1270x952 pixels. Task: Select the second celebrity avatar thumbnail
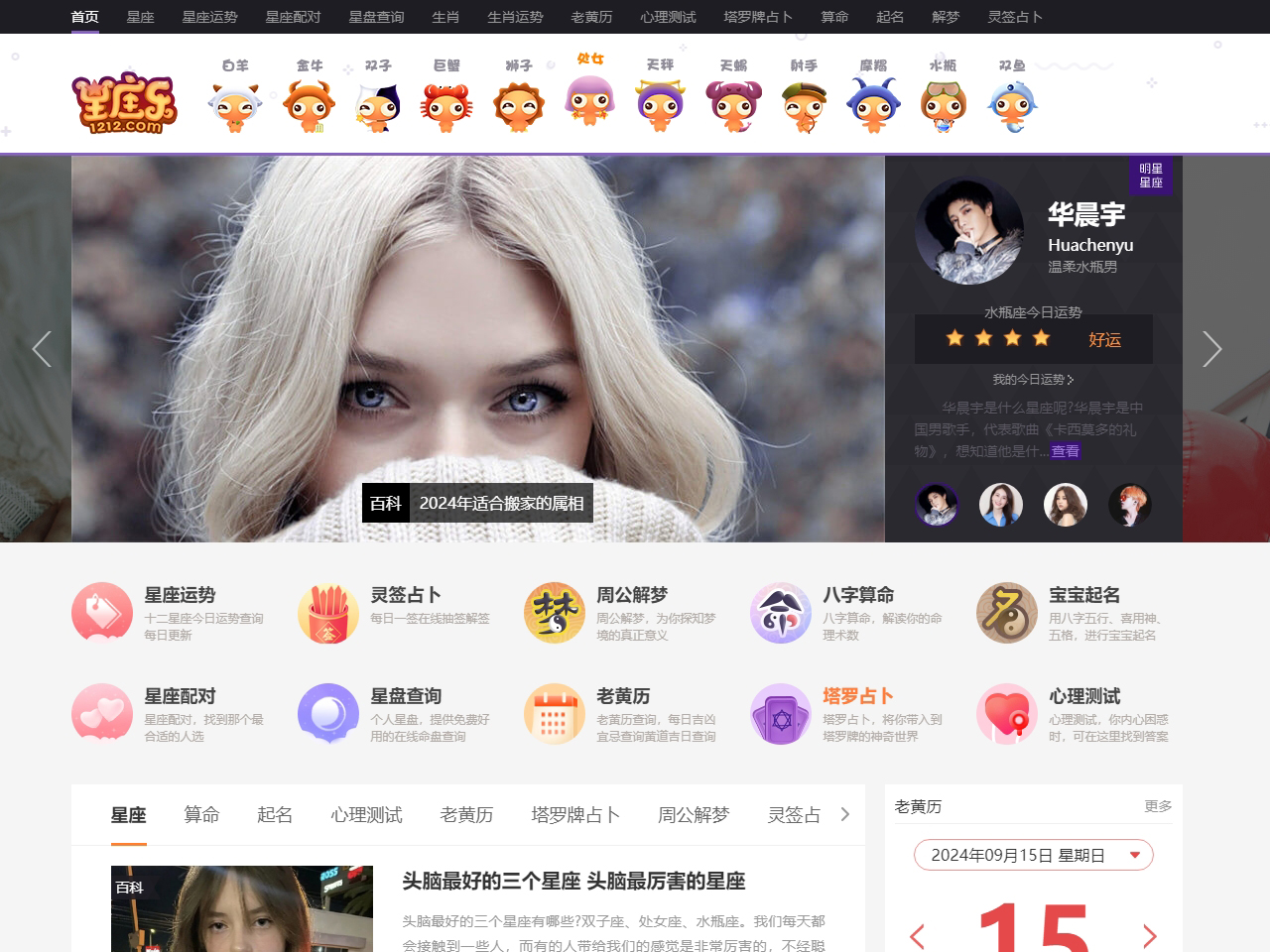click(x=1001, y=505)
